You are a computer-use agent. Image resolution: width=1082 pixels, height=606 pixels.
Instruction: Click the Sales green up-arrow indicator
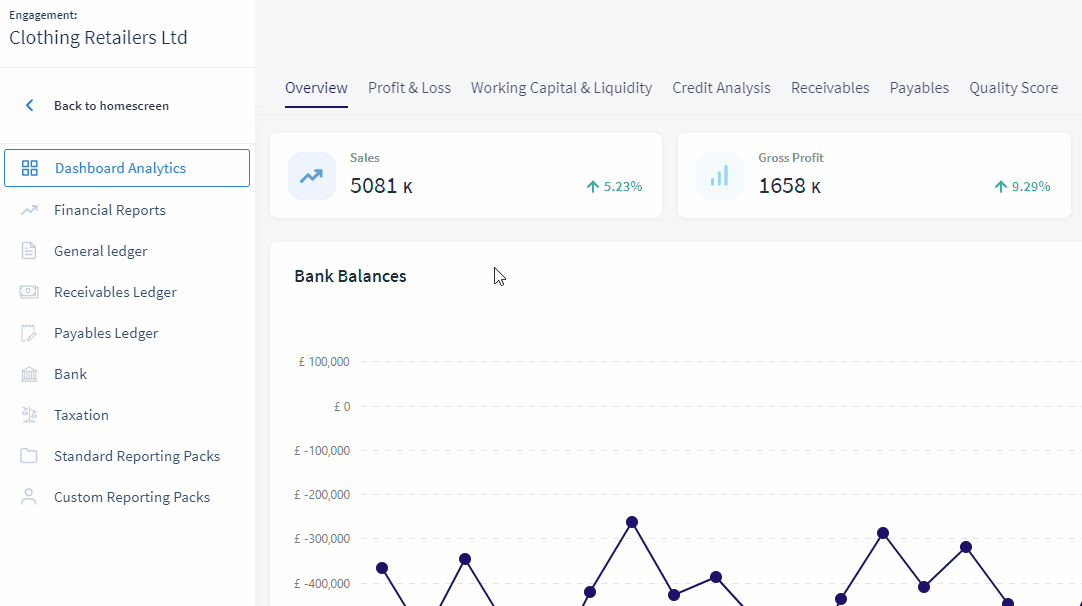592,186
